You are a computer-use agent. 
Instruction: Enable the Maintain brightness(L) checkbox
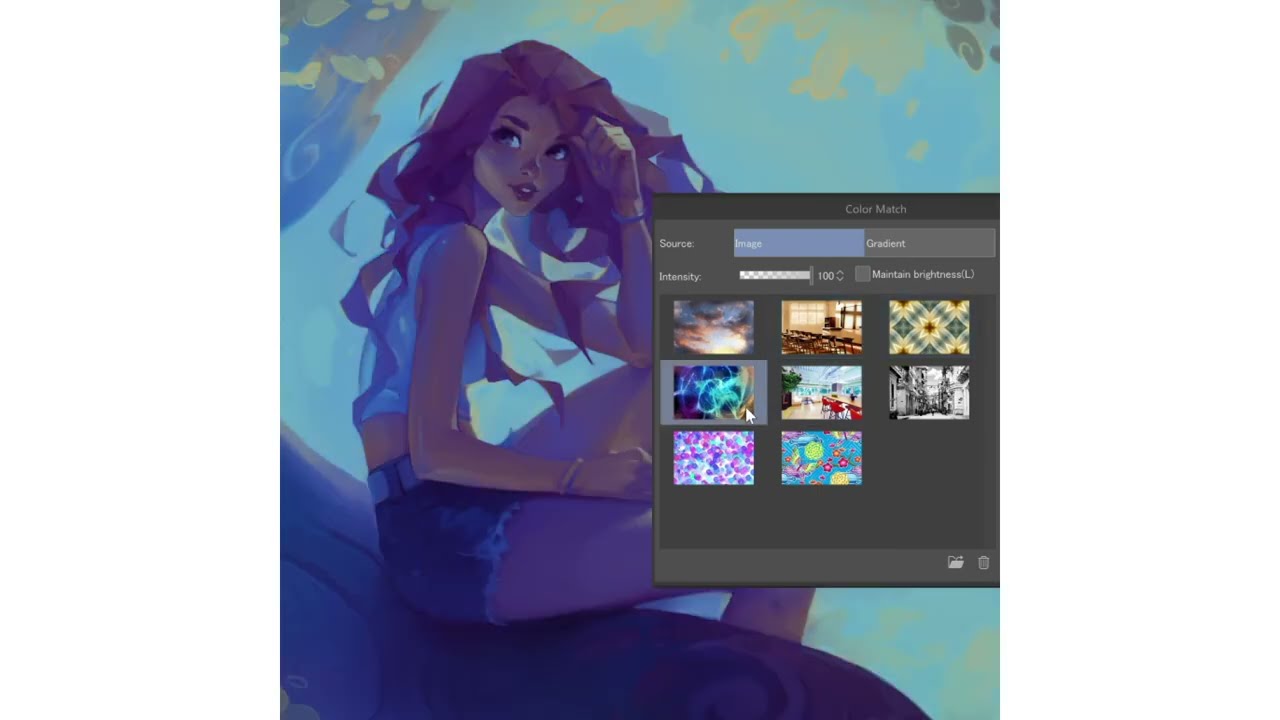tap(862, 274)
